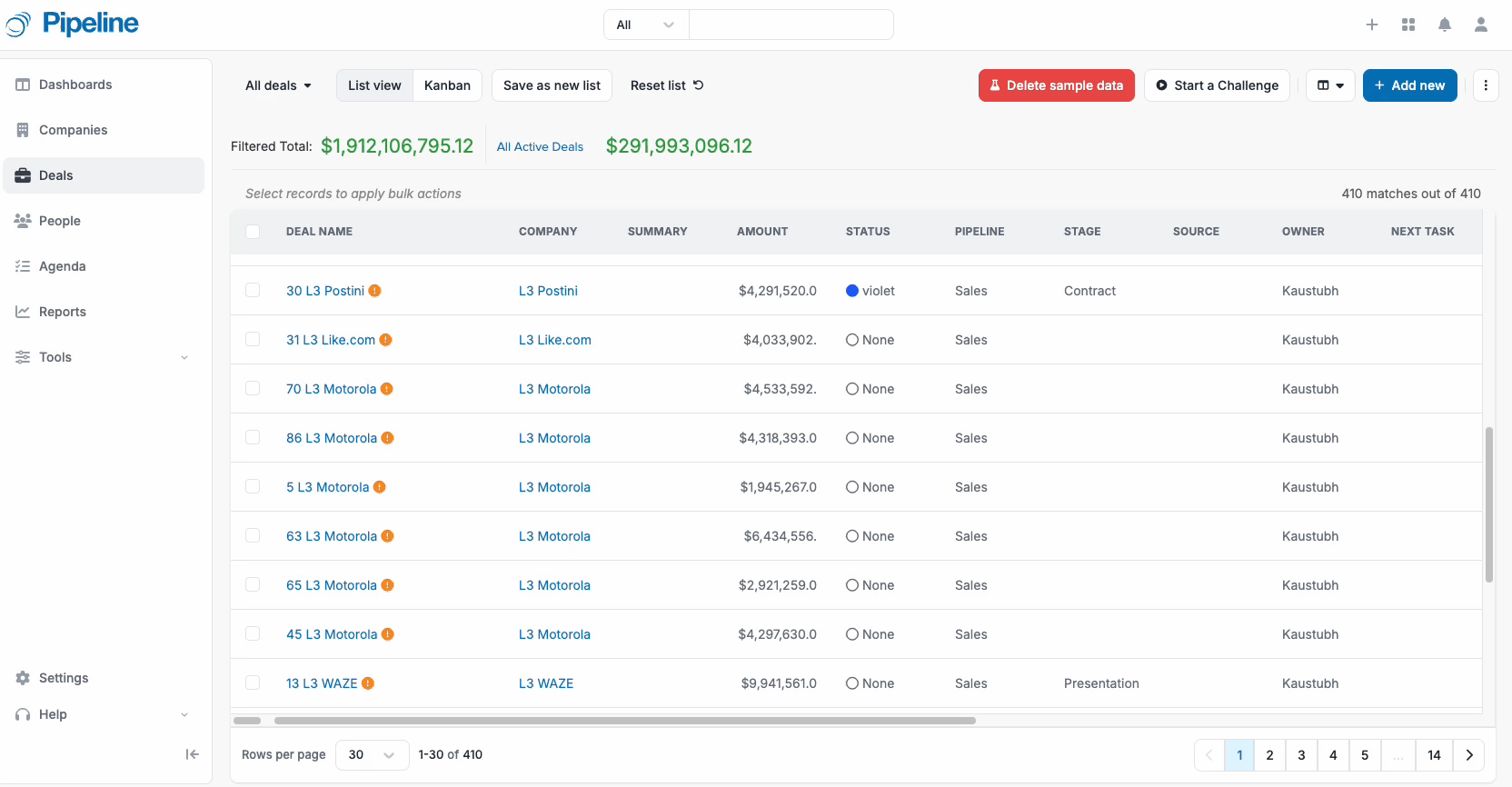Click the Help headset icon
The width and height of the screenshot is (1512, 787).
pyautogui.click(x=23, y=714)
